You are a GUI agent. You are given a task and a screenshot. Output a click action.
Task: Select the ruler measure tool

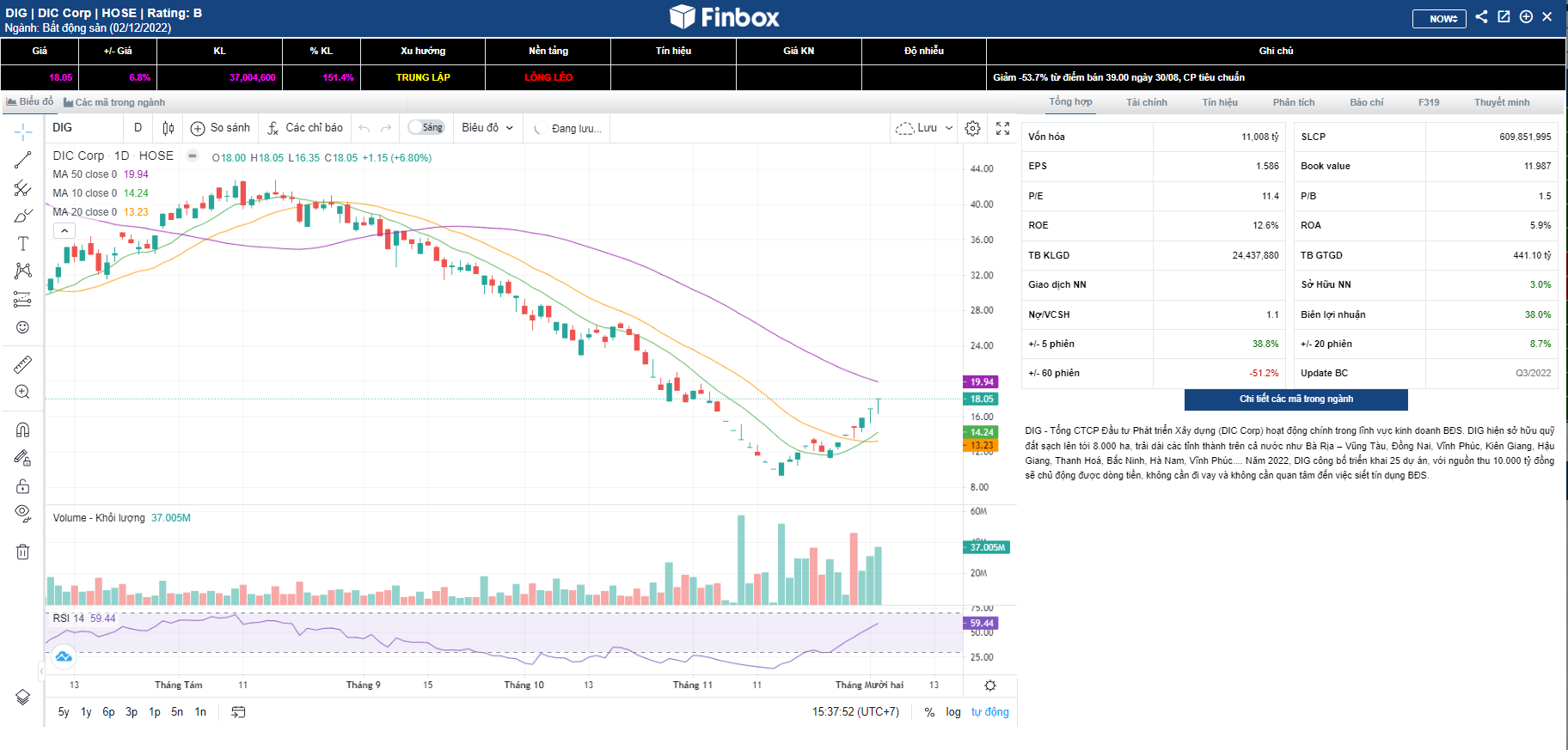pos(23,364)
